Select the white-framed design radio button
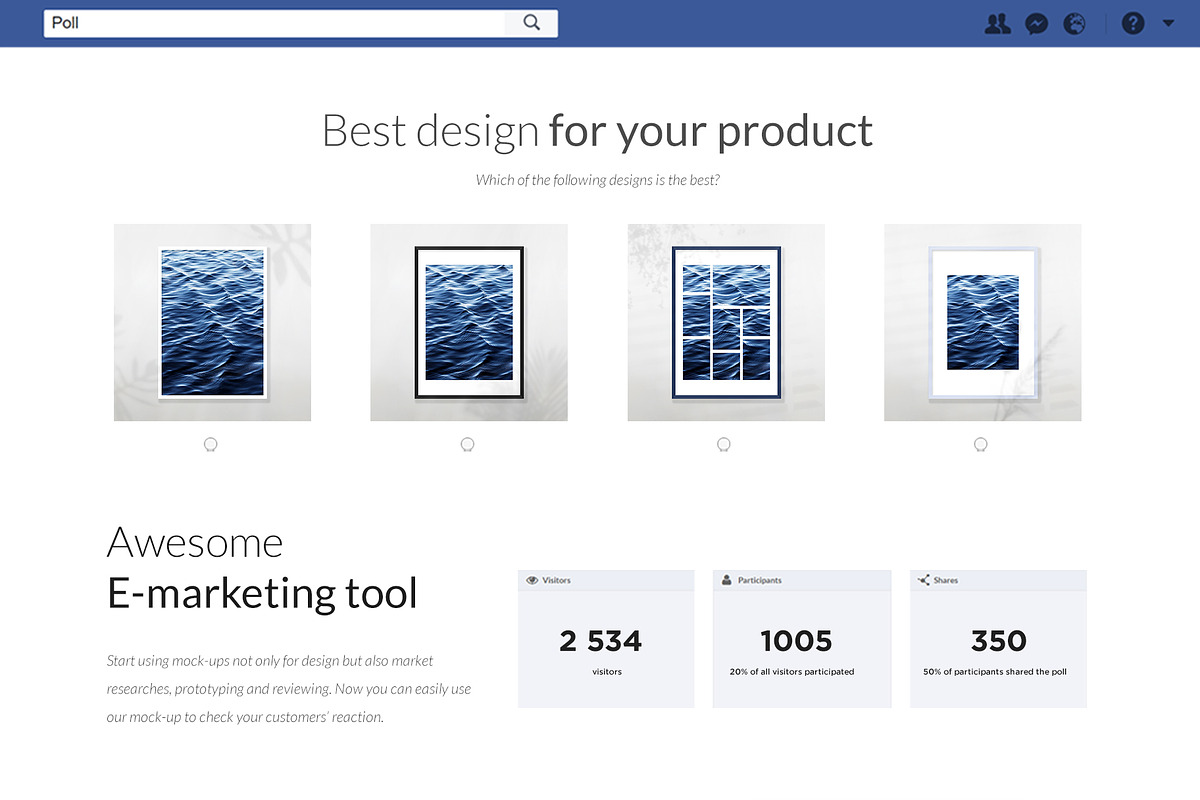Image resolution: width=1200 pixels, height=800 pixels. click(x=210, y=445)
